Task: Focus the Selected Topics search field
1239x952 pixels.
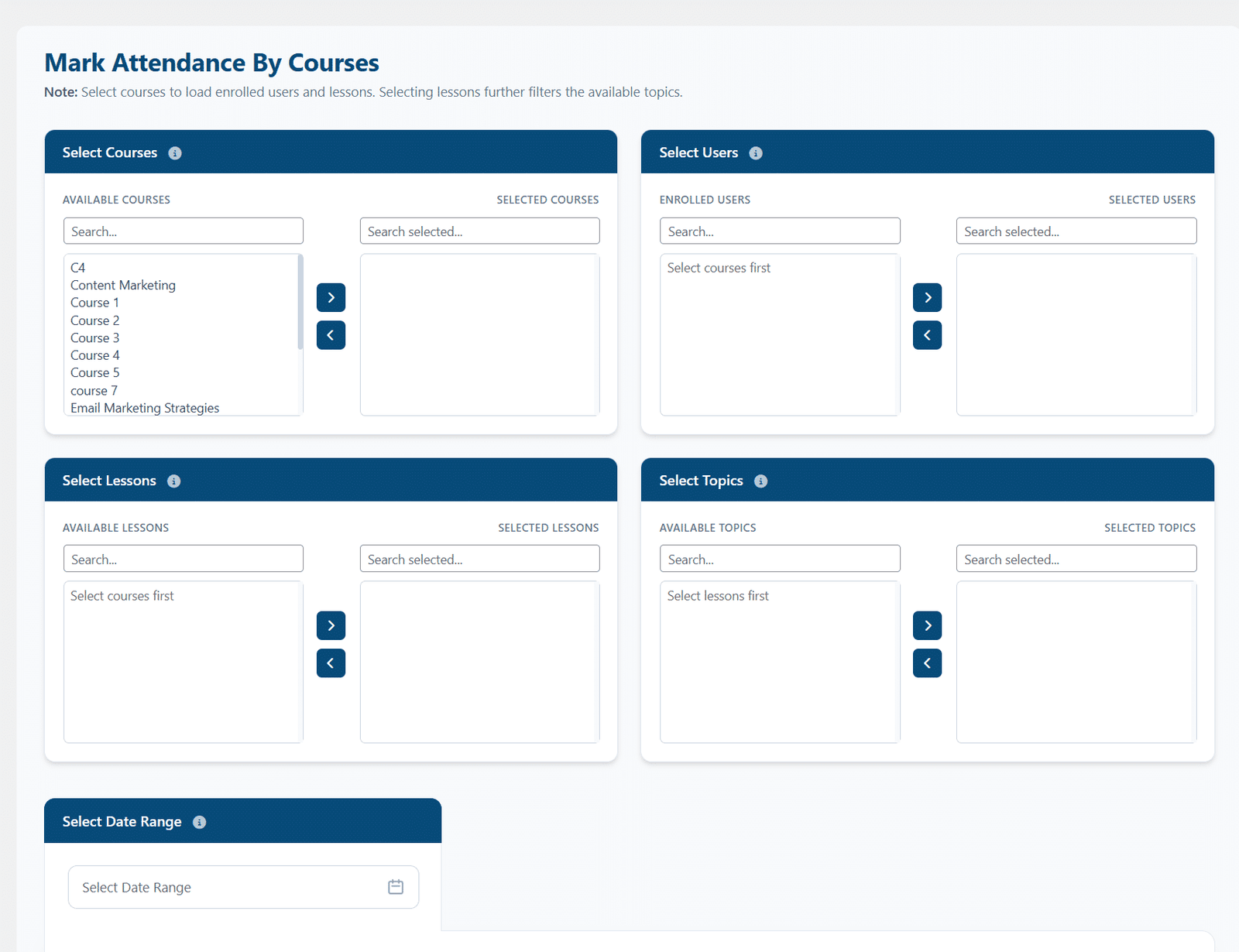Action: 1076,559
